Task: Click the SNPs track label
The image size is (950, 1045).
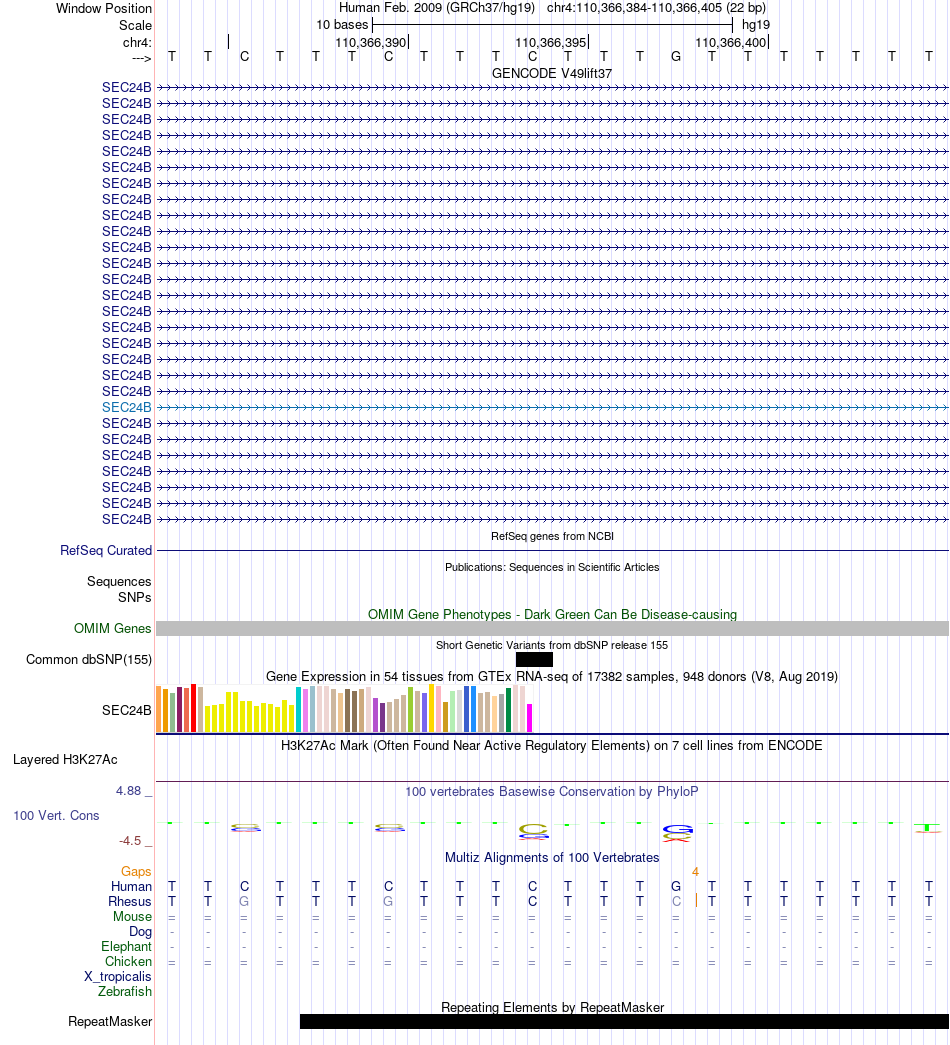Action: [135, 598]
